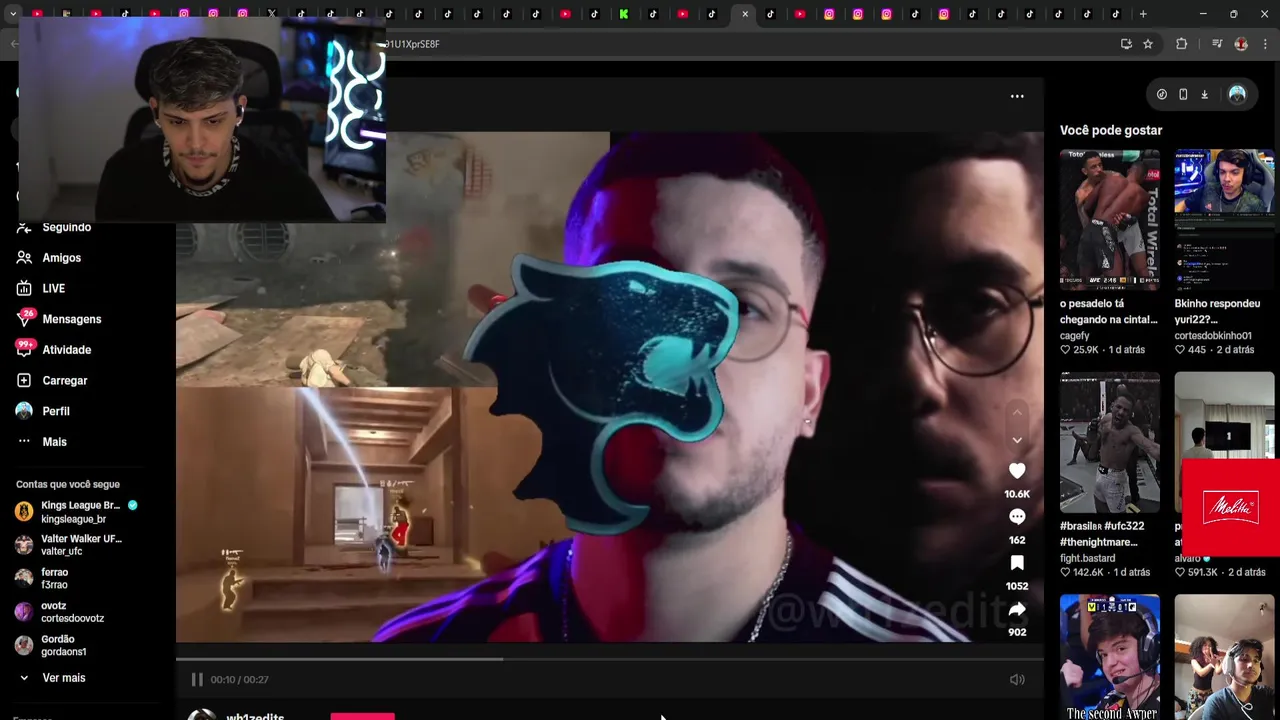Open a new browser tab with plus button
This screenshot has height=720, width=1280.
click(1143, 14)
